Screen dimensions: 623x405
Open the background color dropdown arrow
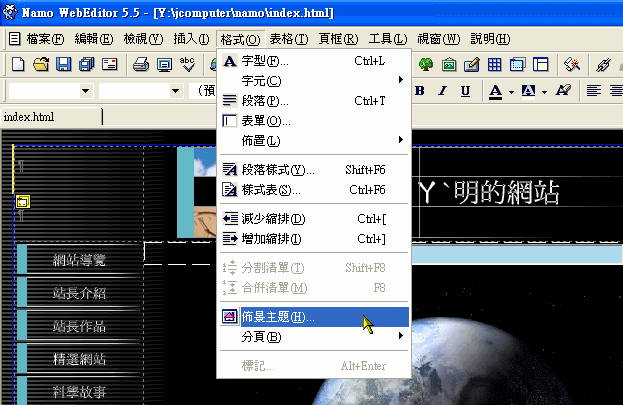click(x=544, y=92)
